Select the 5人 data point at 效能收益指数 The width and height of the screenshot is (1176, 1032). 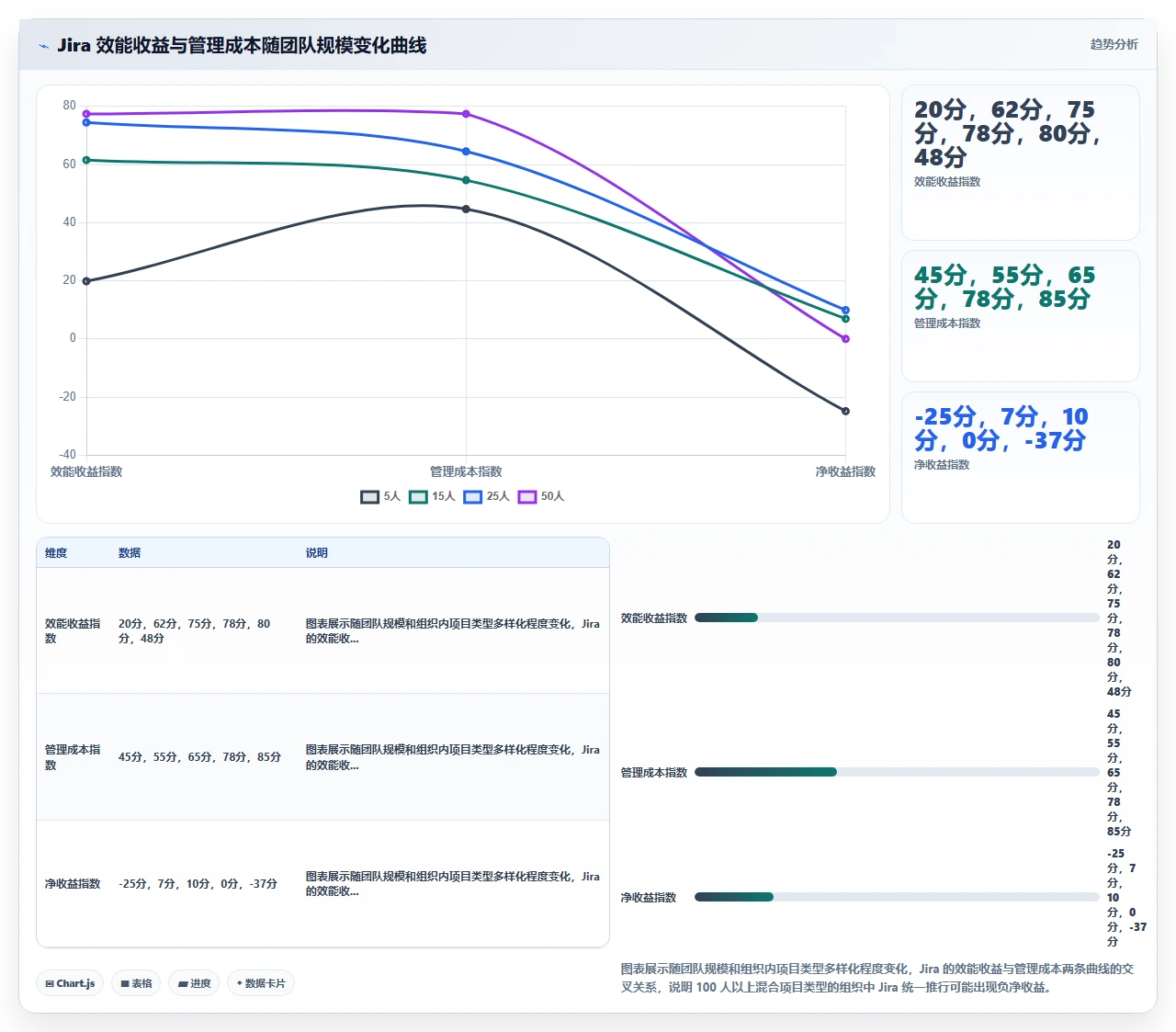86,281
